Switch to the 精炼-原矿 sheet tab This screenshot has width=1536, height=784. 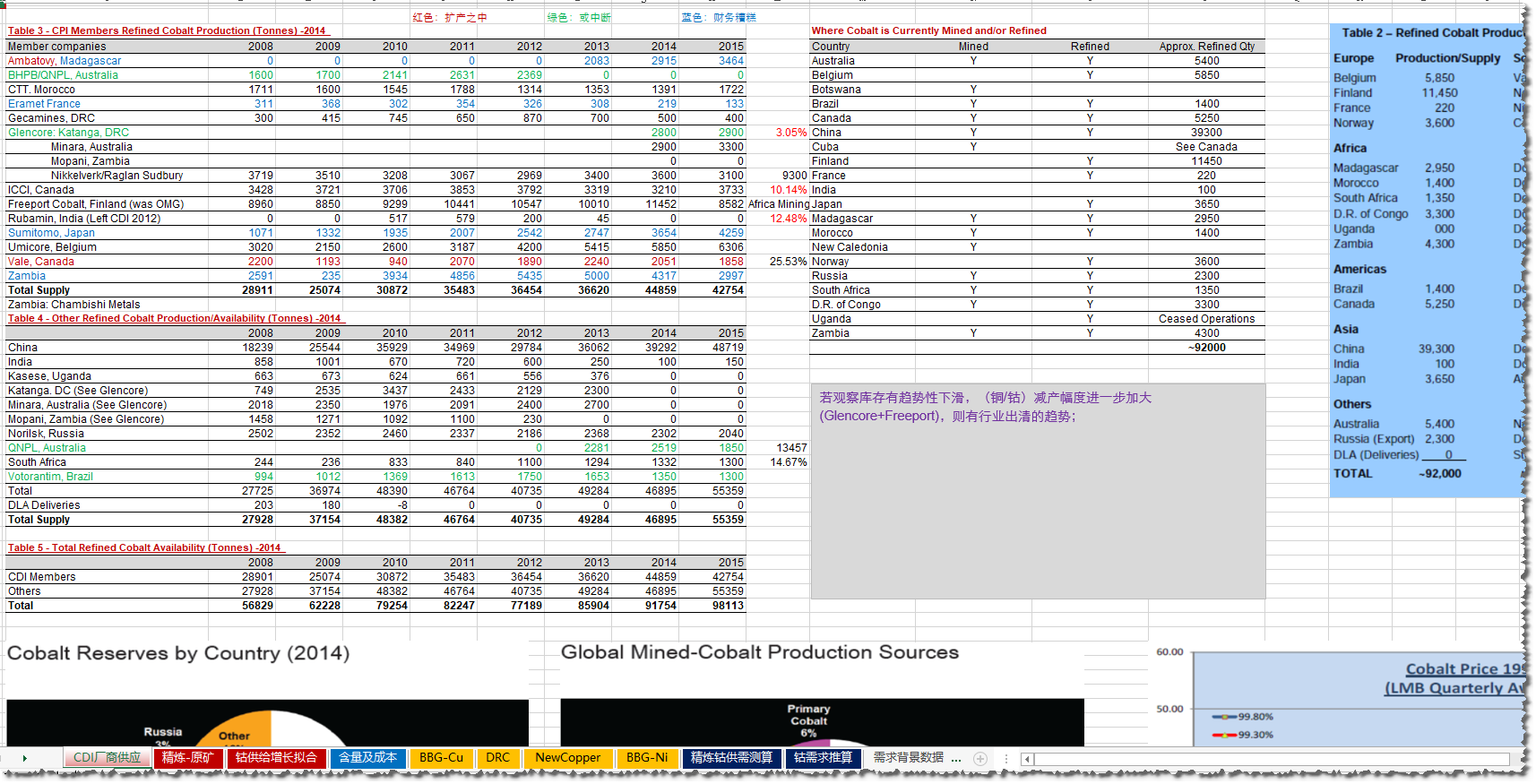[187, 758]
